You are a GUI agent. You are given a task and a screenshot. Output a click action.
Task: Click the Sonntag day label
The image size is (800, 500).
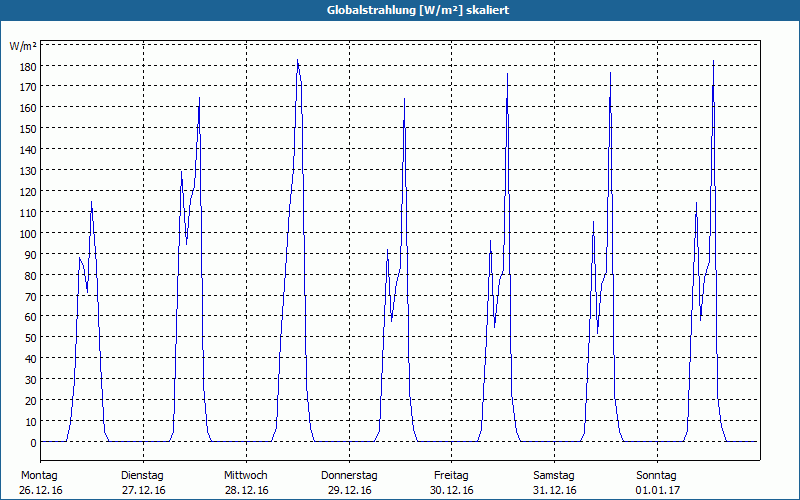coord(656,476)
